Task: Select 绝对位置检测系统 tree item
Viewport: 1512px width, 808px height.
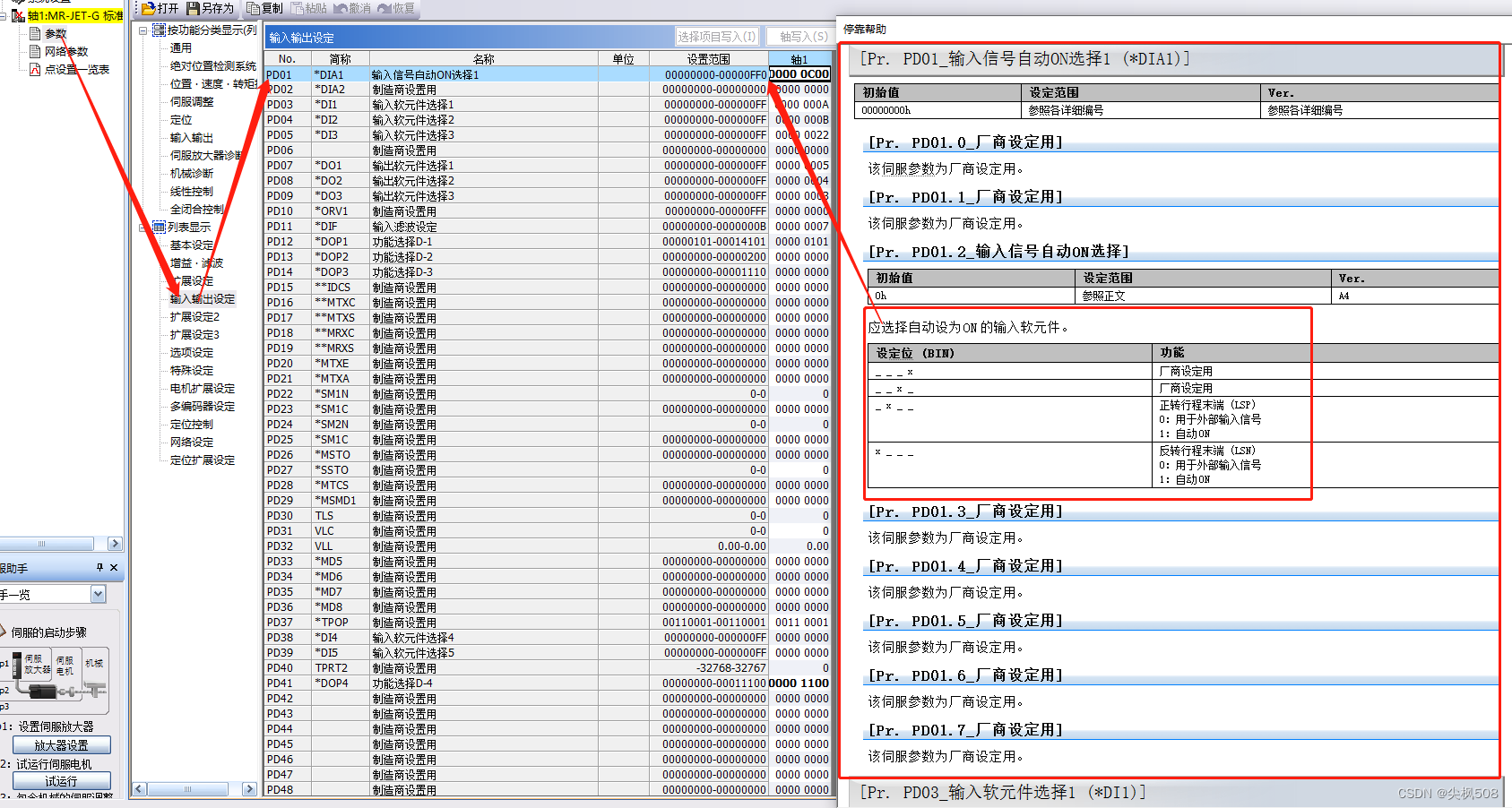Action: pyautogui.click(x=213, y=65)
